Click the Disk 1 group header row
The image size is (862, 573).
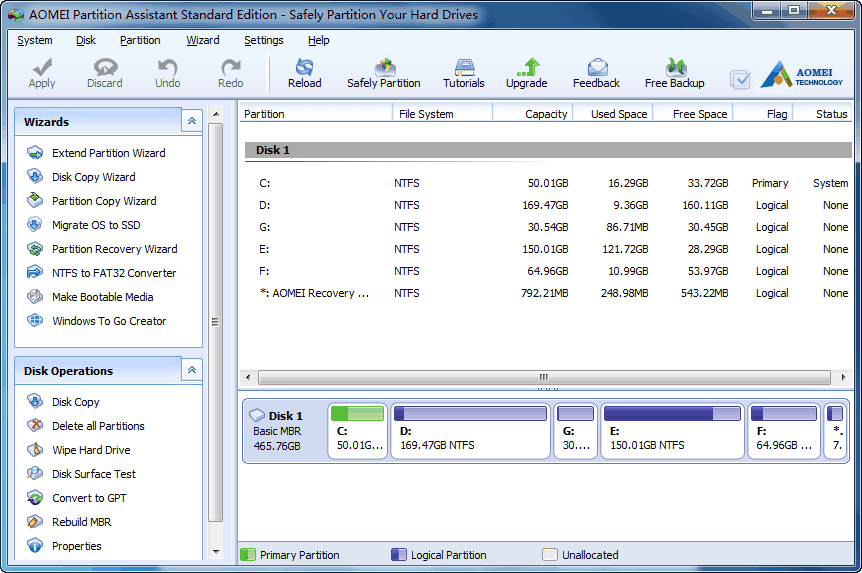(x=548, y=150)
